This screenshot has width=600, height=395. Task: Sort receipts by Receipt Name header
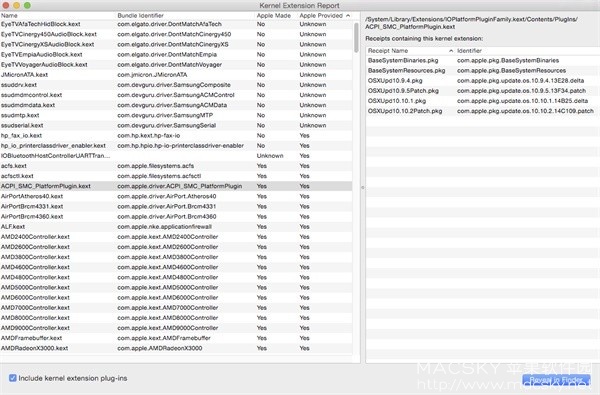pyautogui.click(x=410, y=51)
